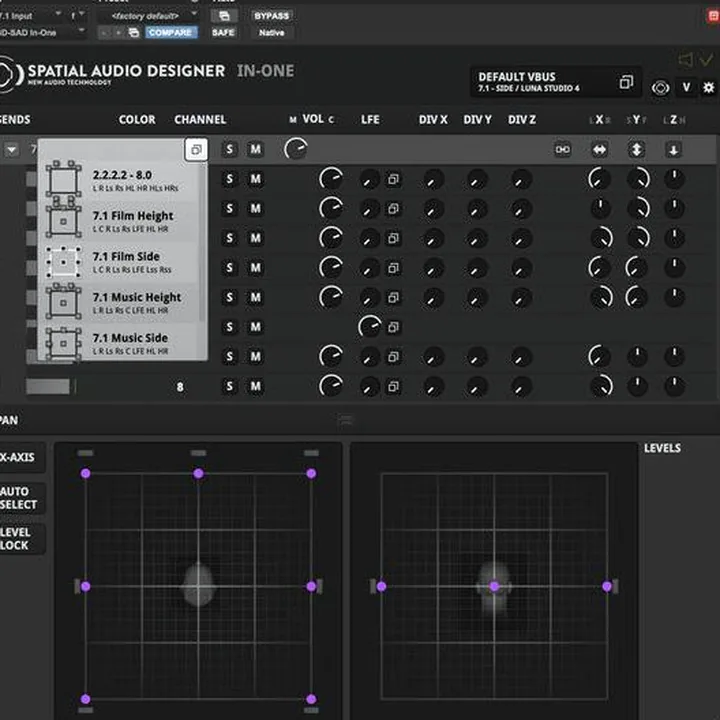Screen dimensions: 720x720
Task: Click the Native button
Action: (x=271, y=33)
